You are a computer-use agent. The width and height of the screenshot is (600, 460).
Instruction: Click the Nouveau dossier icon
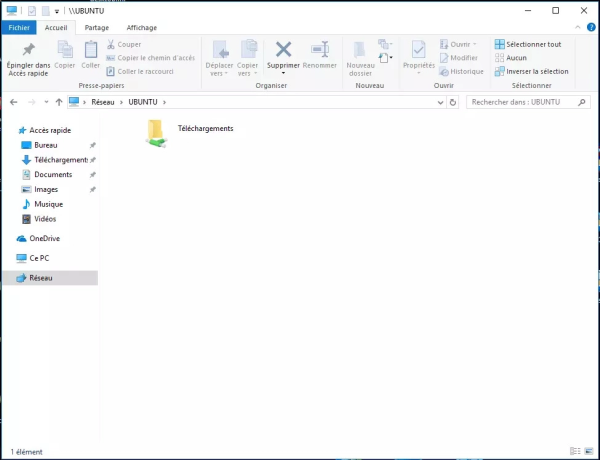(360, 50)
